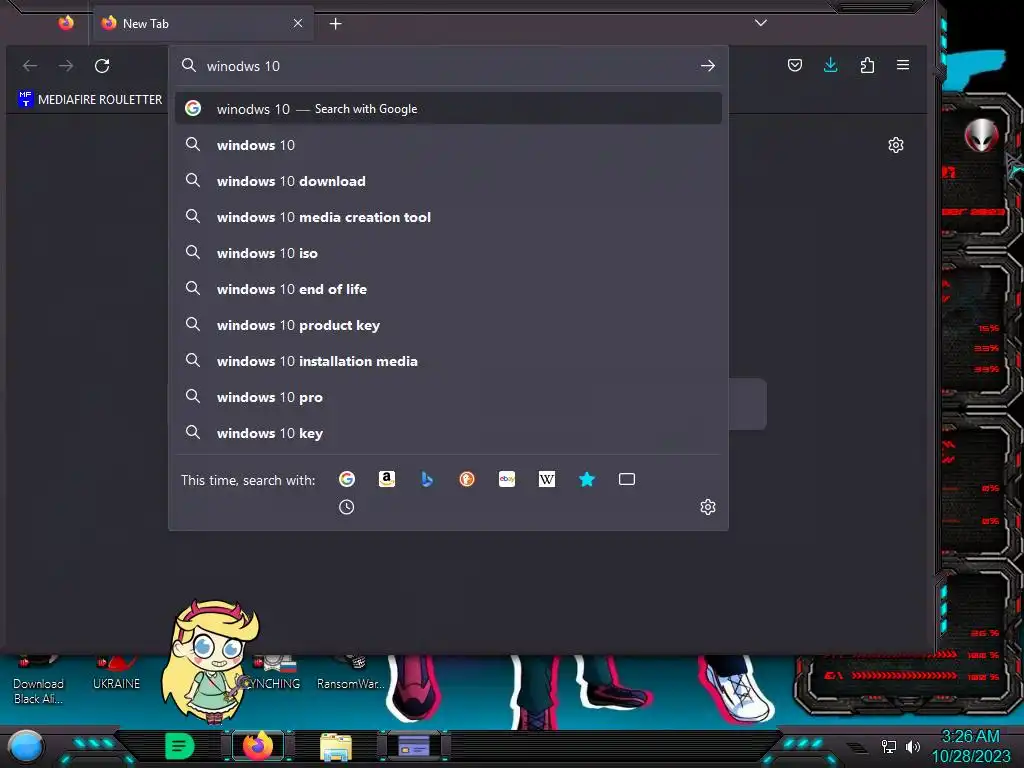The width and height of the screenshot is (1024, 768).
Task: Select suggestion 'windows 10 installation media'
Action: pos(448,360)
